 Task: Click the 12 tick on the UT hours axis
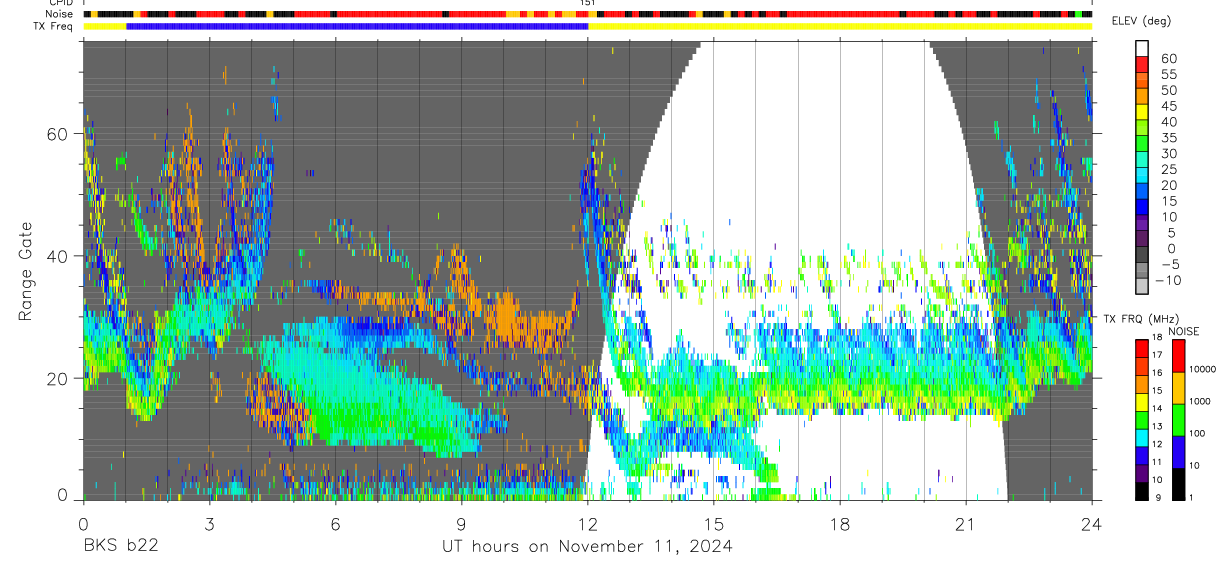click(588, 523)
